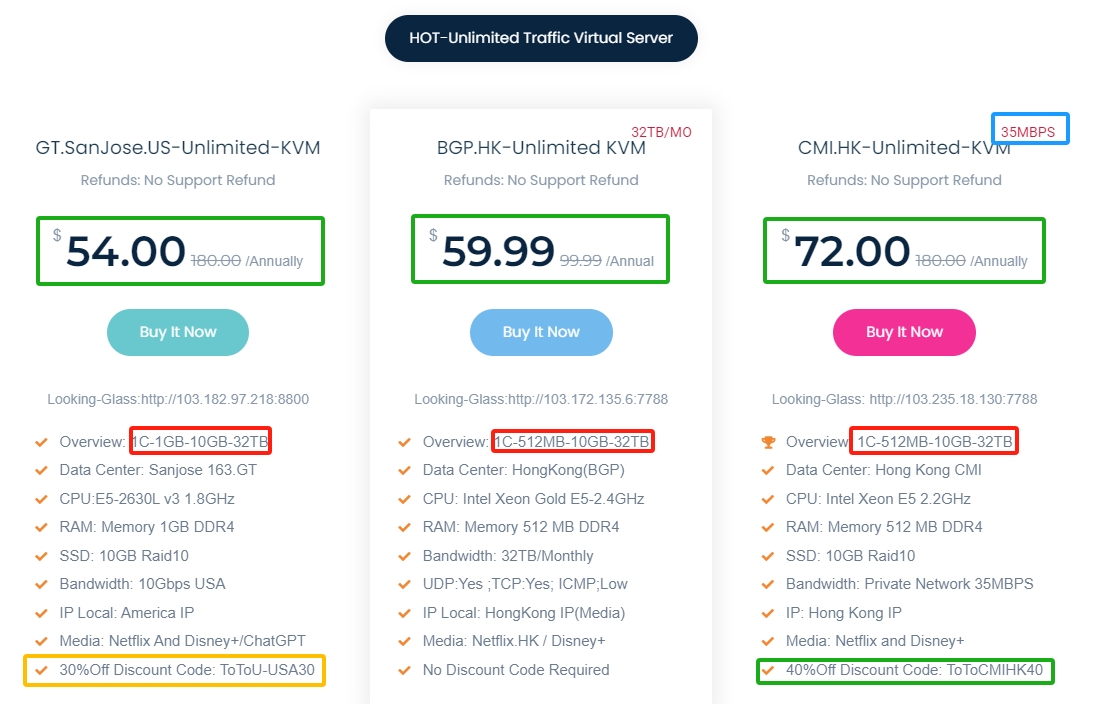Click checkmark icon beside ToToU-USA30 discount code

(41, 669)
